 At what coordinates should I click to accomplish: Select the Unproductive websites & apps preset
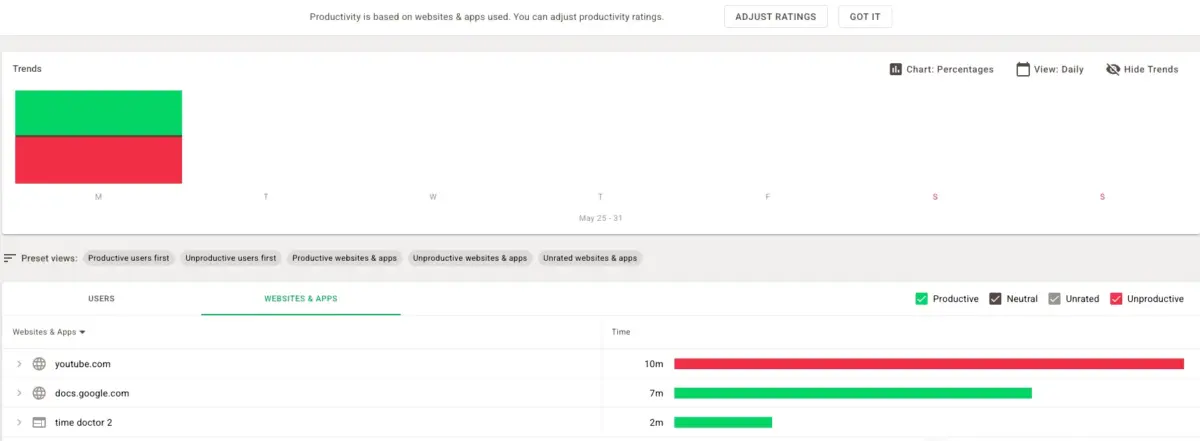point(470,258)
